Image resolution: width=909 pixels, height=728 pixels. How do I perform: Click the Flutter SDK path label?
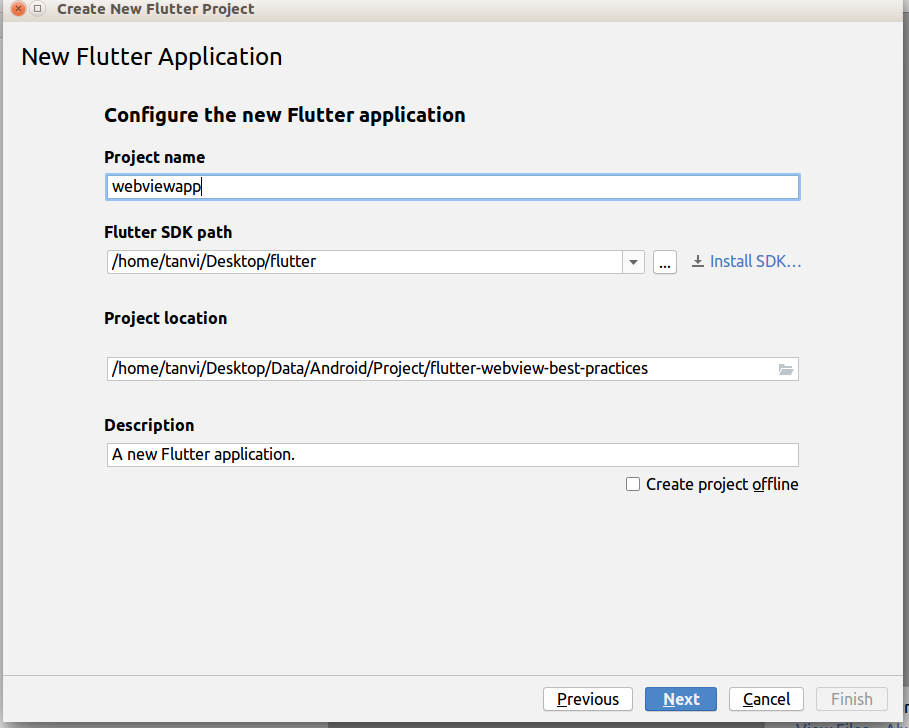[x=168, y=232]
